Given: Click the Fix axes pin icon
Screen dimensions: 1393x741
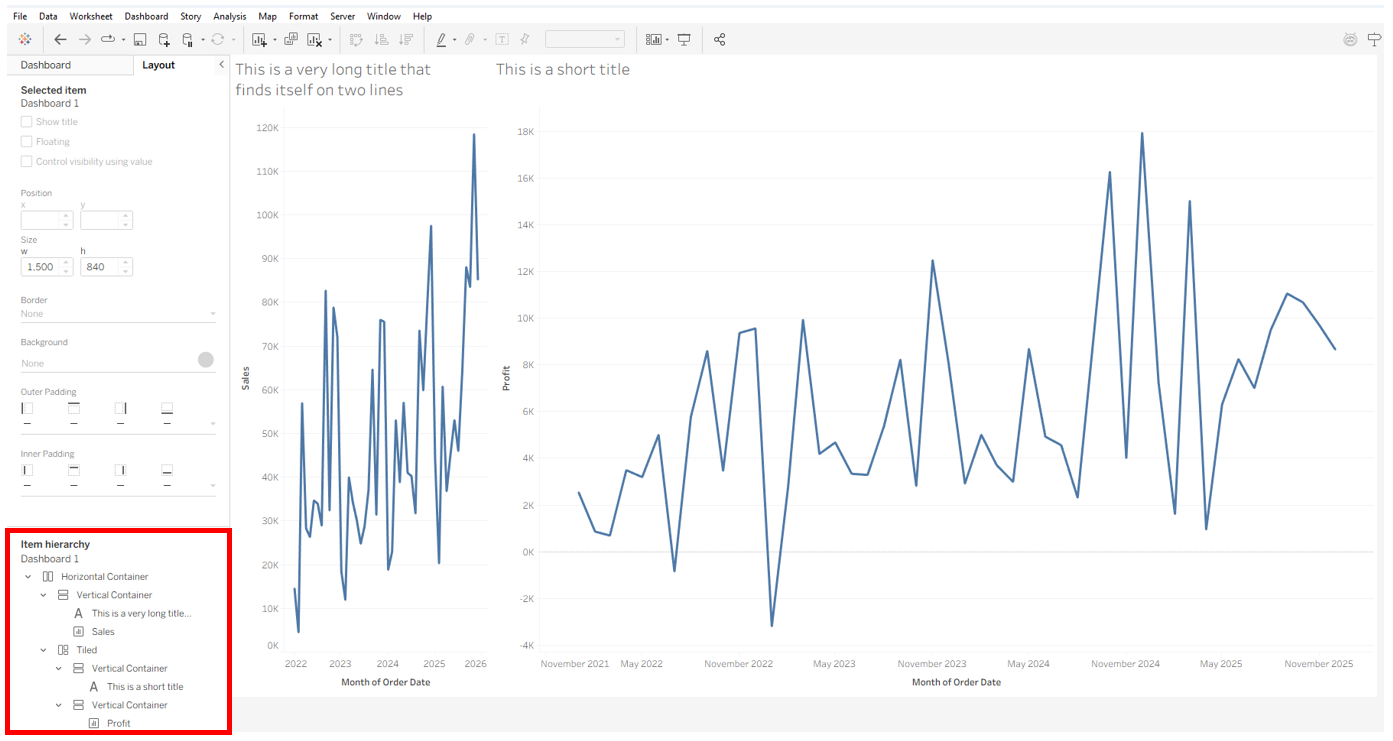Looking at the screenshot, I should coord(525,39).
